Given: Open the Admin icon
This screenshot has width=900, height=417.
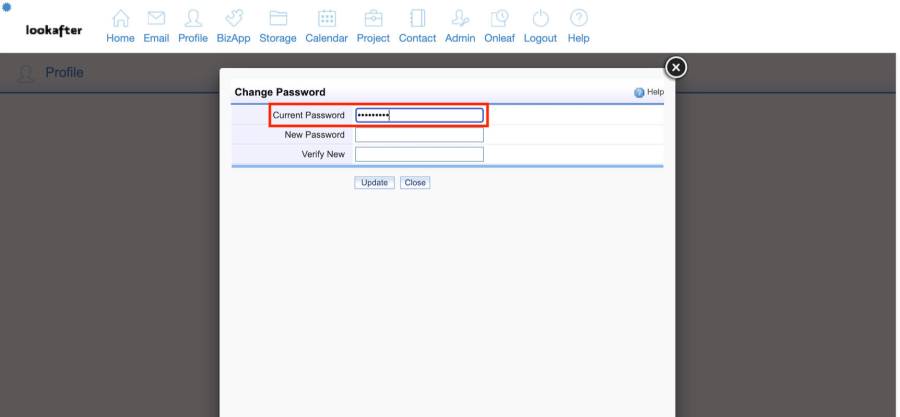Looking at the screenshot, I should (460, 19).
